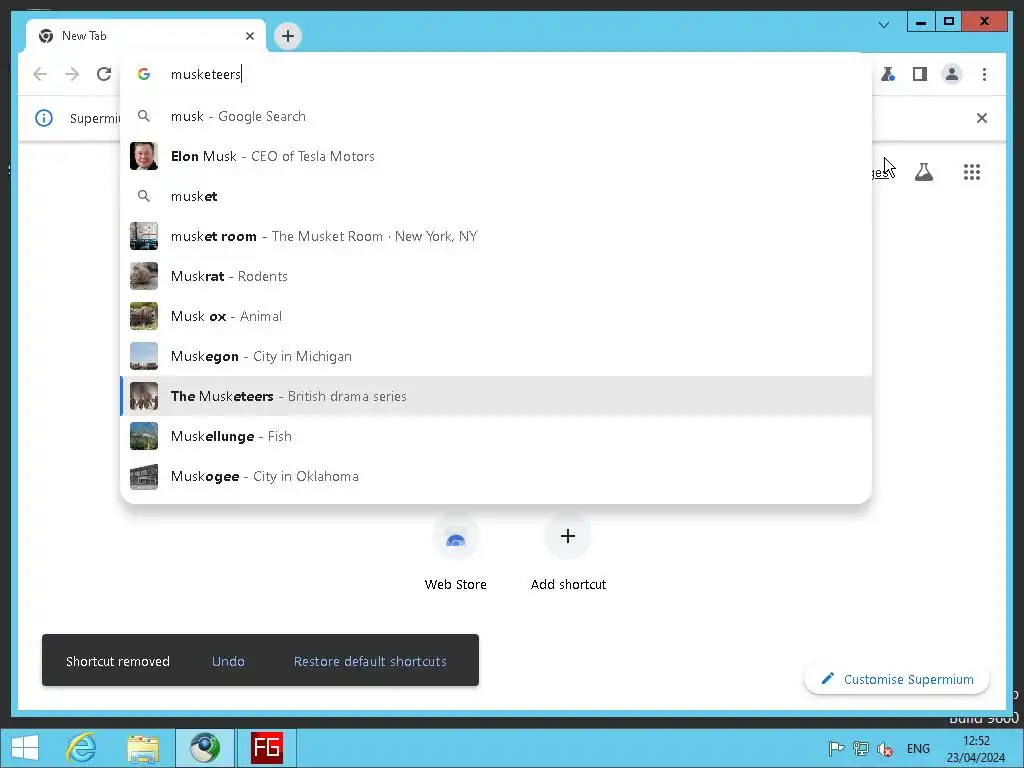Choose the 'Muskrat - Rodents' suggestion
Image resolution: width=1024 pixels, height=768 pixels.
496,276
